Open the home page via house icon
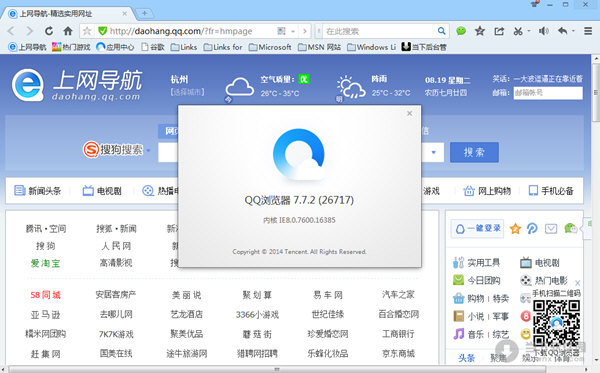Screen dimensions: 600x373 pyautogui.click(x=68, y=31)
